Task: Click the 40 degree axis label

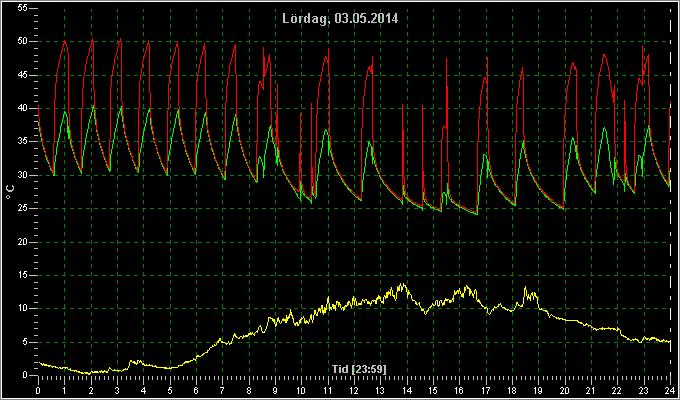Action: [23, 108]
